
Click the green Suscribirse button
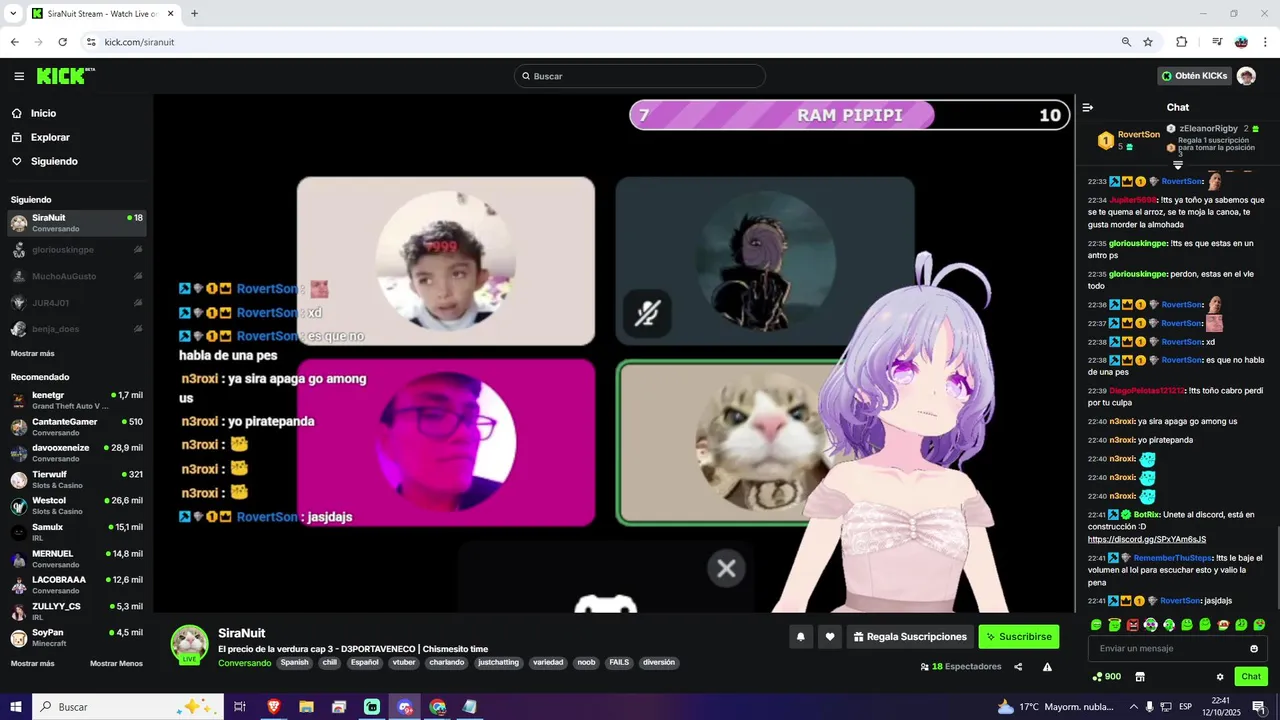pos(1018,636)
